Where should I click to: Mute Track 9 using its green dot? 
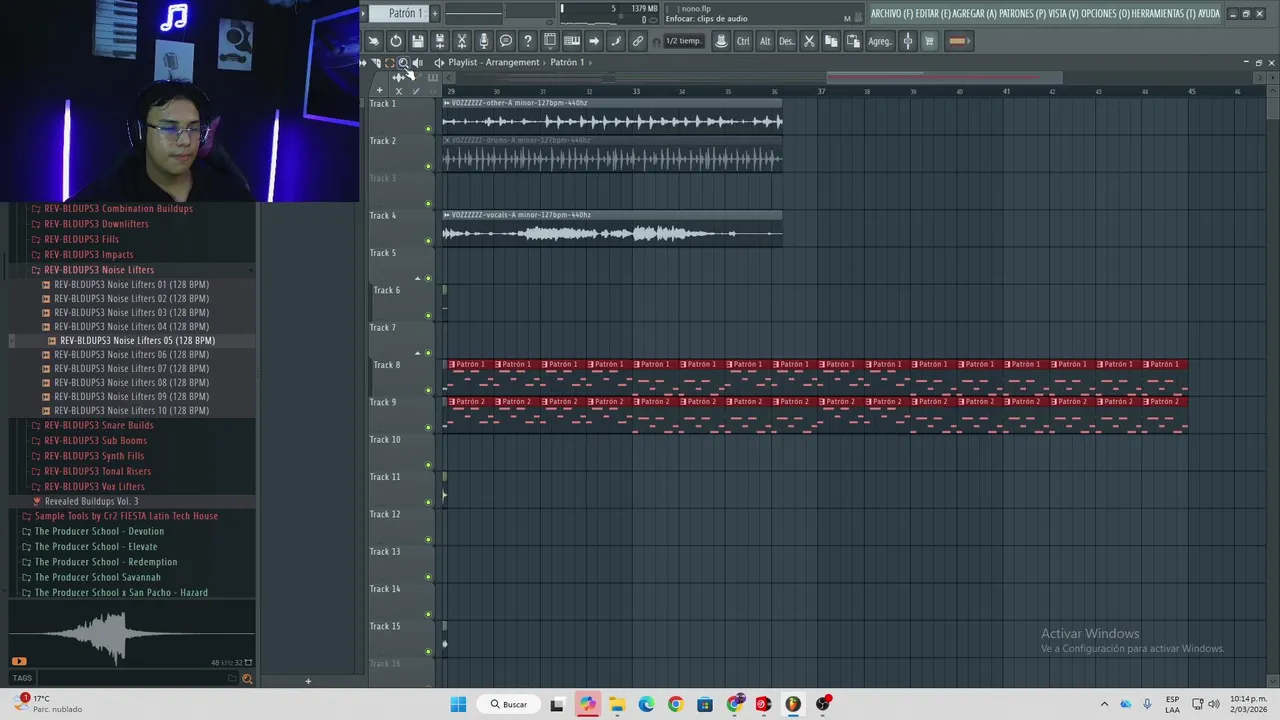[x=429, y=428]
